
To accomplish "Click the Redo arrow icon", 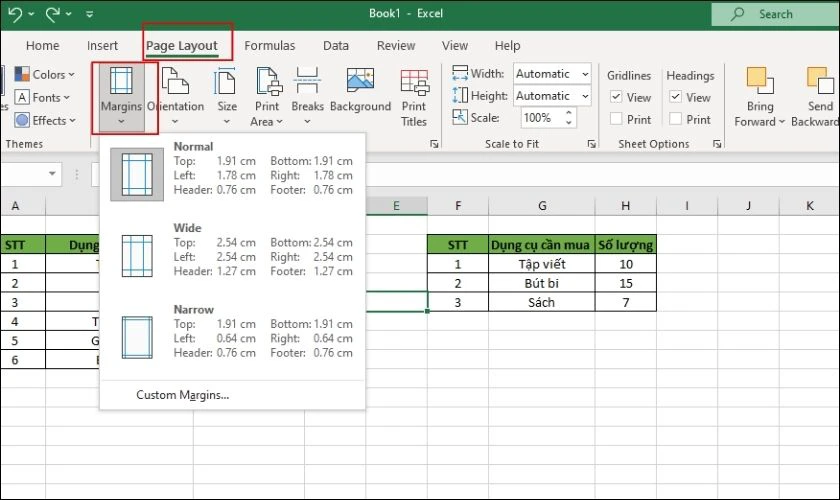I will coord(53,14).
